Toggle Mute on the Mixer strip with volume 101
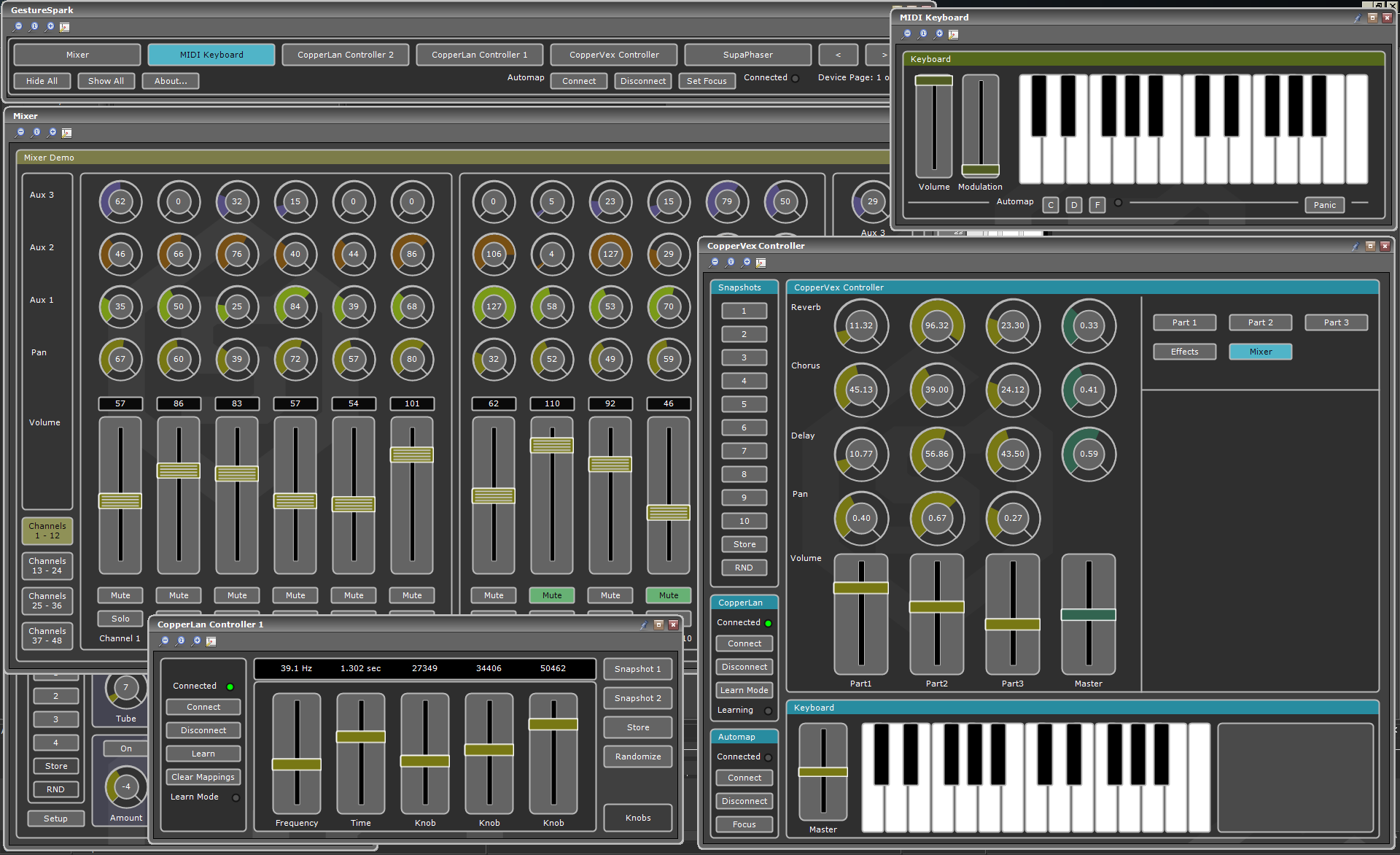The width and height of the screenshot is (1400, 855). 412,595
